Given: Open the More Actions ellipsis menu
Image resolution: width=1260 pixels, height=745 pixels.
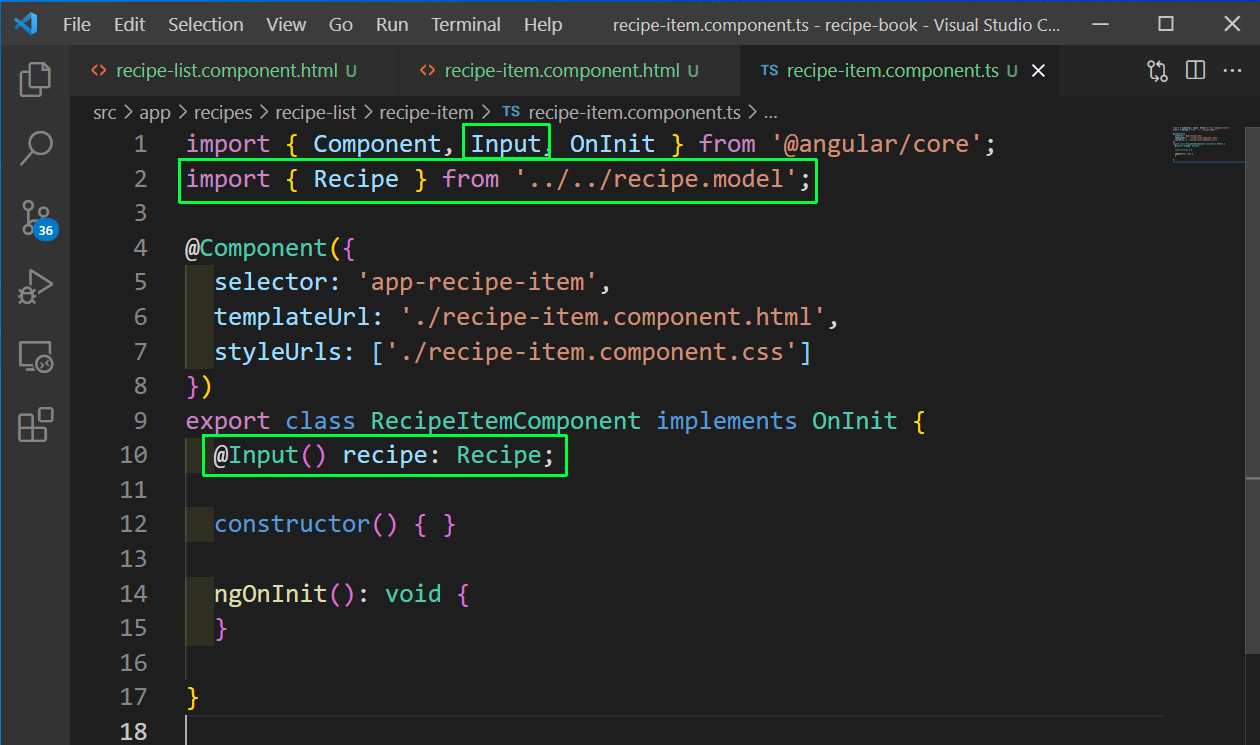Looking at the screenshot, I should 1232,71.
